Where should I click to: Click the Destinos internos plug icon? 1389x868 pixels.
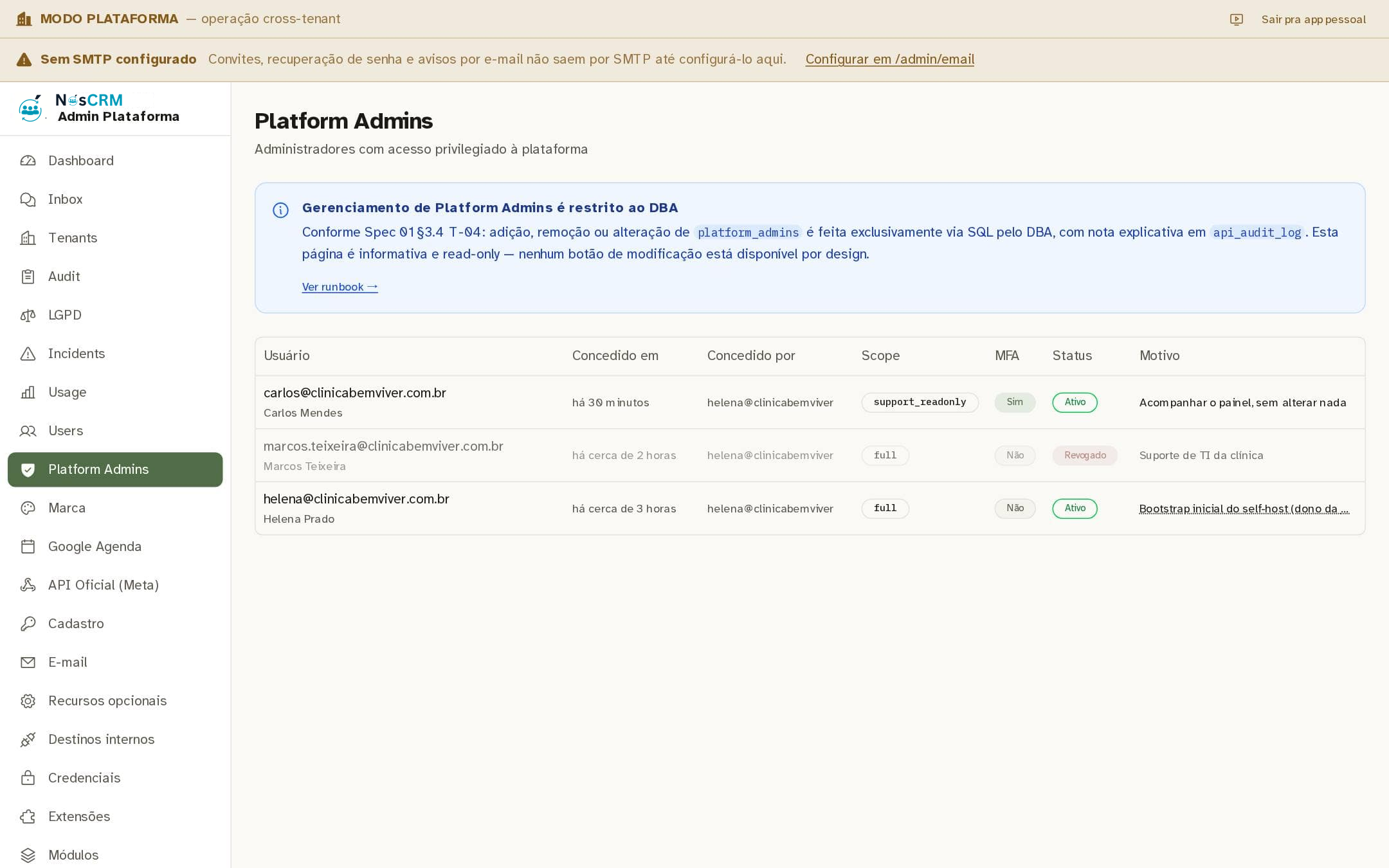[x=28, y=739]
